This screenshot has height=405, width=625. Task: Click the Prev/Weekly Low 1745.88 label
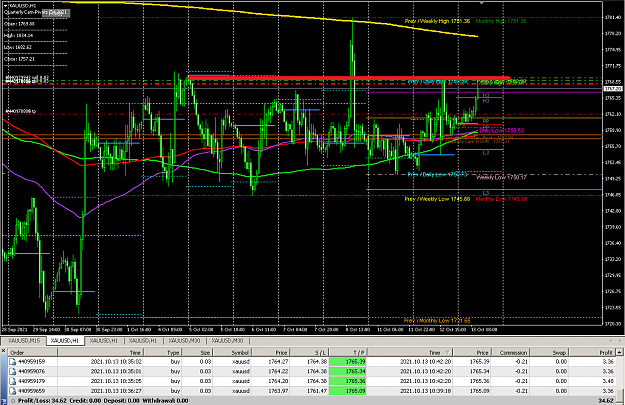pos(437,199)
